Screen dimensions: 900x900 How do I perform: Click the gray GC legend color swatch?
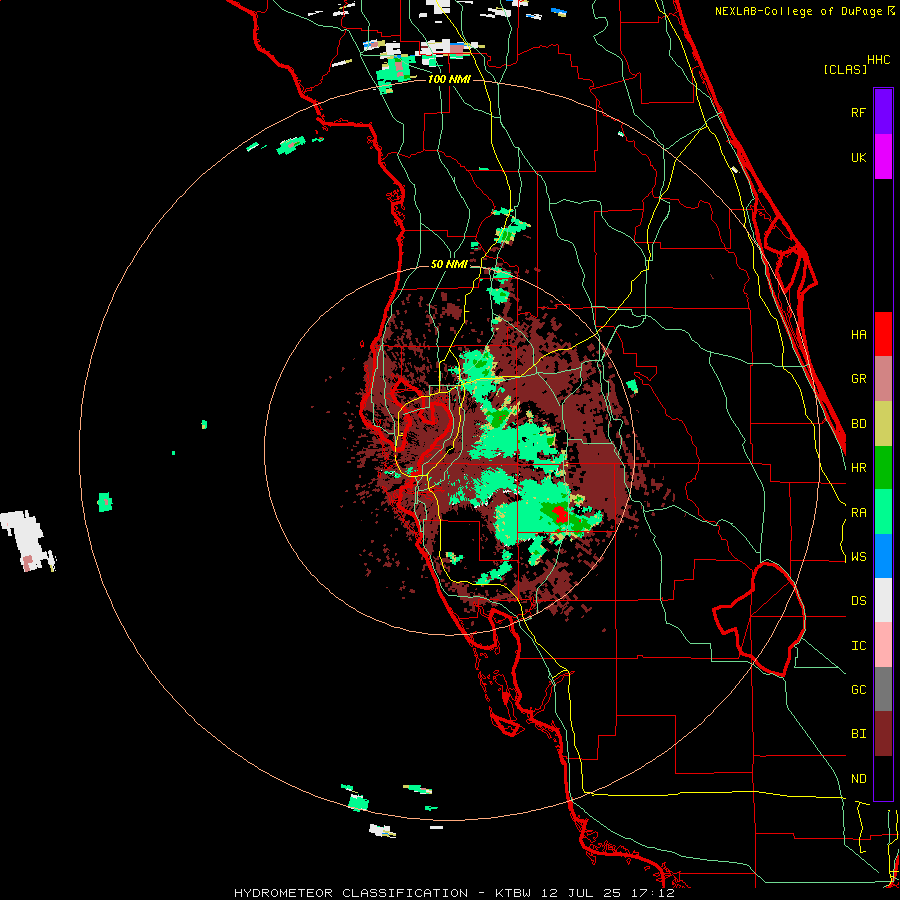point(883,689)
